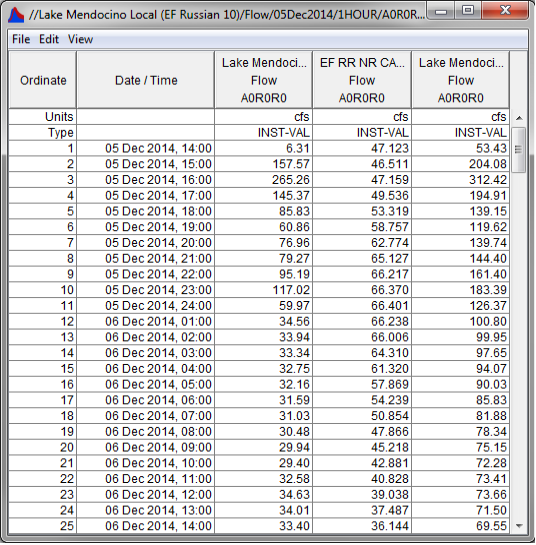
Task: Select ordinate row number 15
Action: pos(42,368)
